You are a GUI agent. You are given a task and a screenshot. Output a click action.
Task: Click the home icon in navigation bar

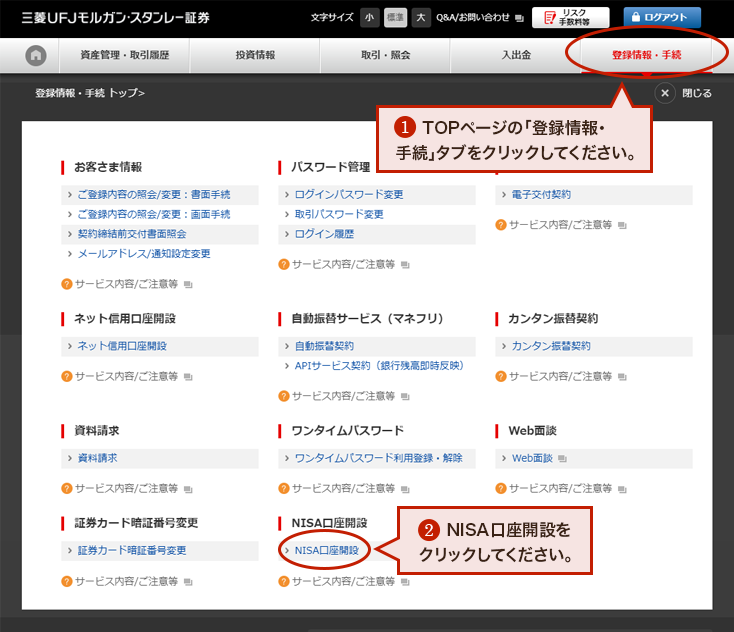pos(36,55)
